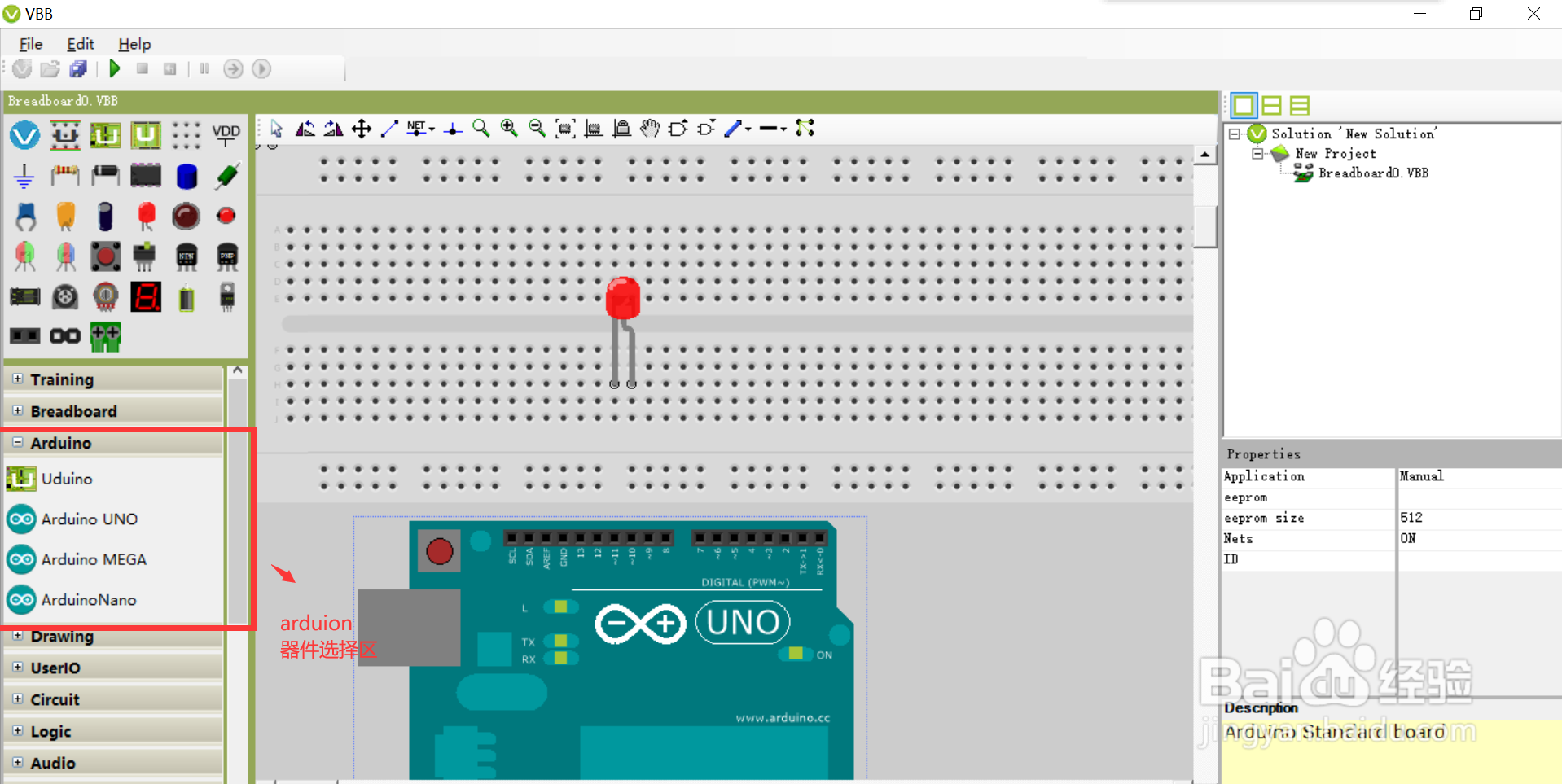Pick the dot-grid perfboard component
This screenshot has height=784, width=1562.
(x=186, y=135)
